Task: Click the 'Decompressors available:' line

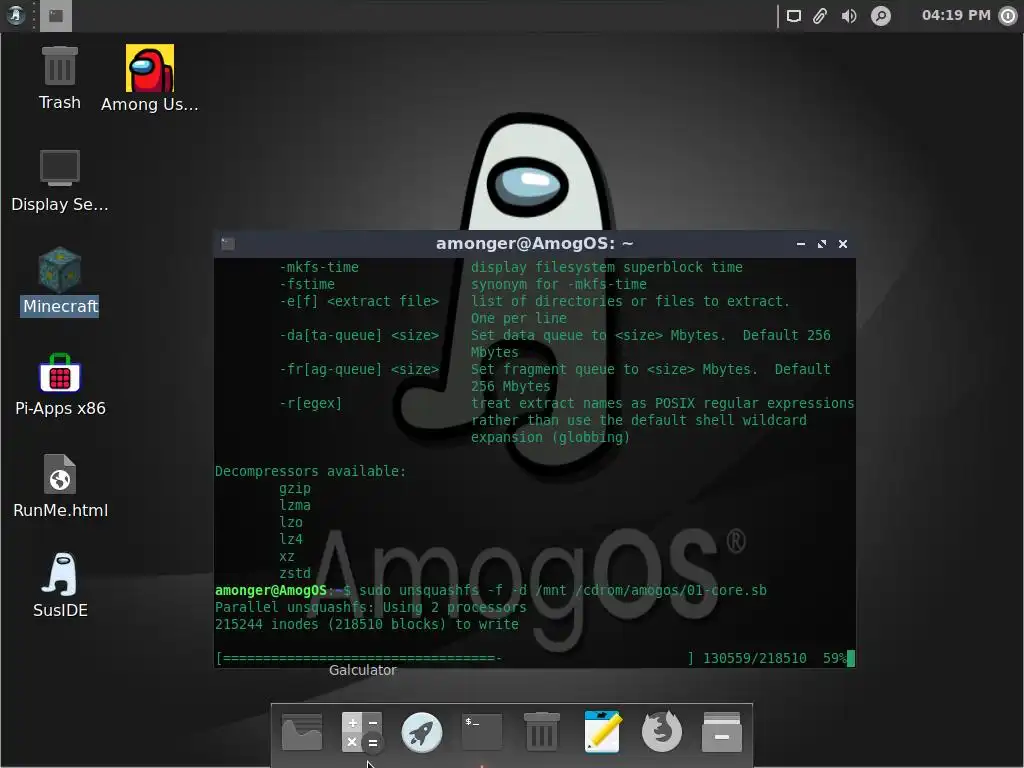Action: pyautogui.click(x=310, y=472)
